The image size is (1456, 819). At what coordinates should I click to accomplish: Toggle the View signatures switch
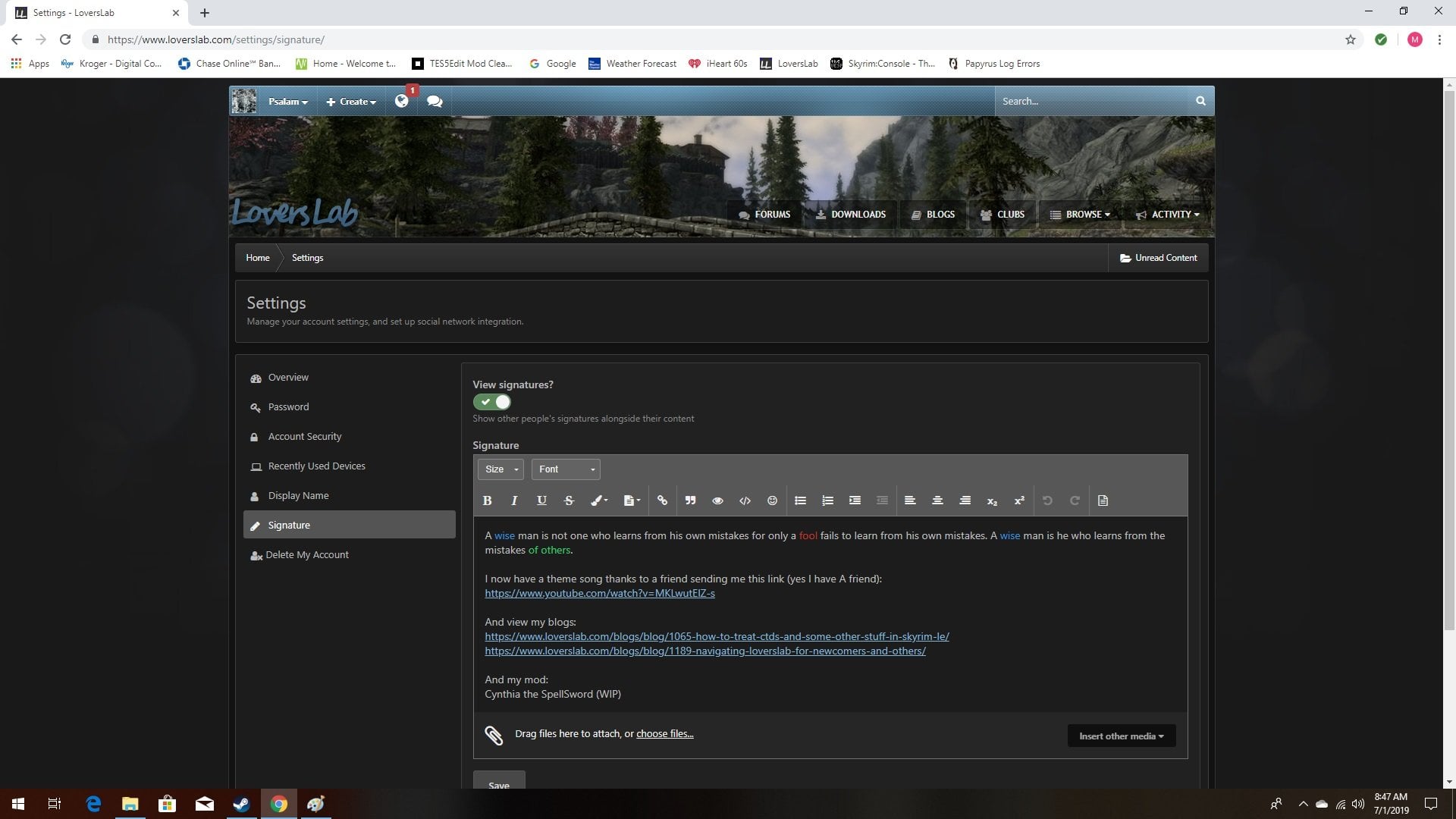click(492, 402)
